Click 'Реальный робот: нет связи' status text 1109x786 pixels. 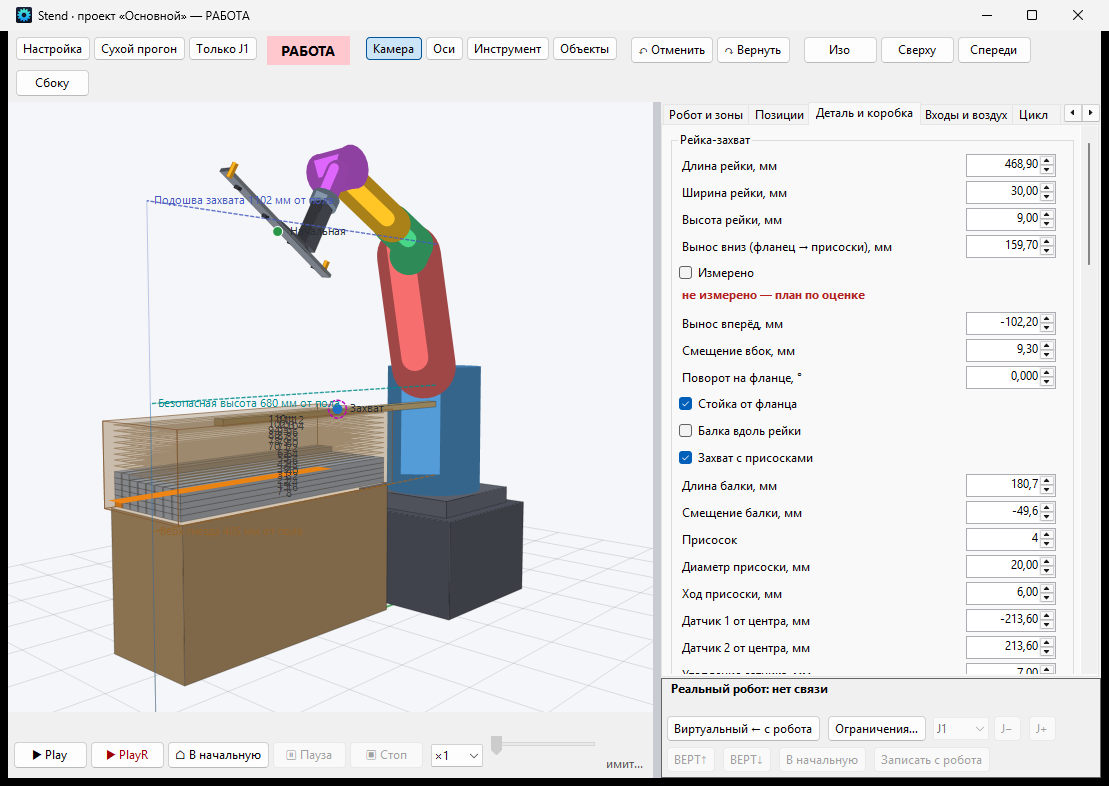coord(749,688)
